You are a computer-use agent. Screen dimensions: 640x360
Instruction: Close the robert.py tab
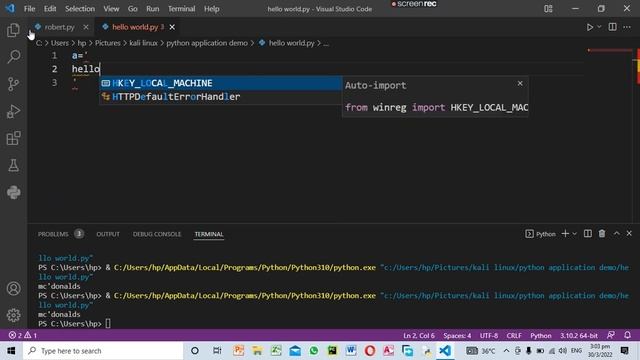pyautogui.click(x=86, y=27)
